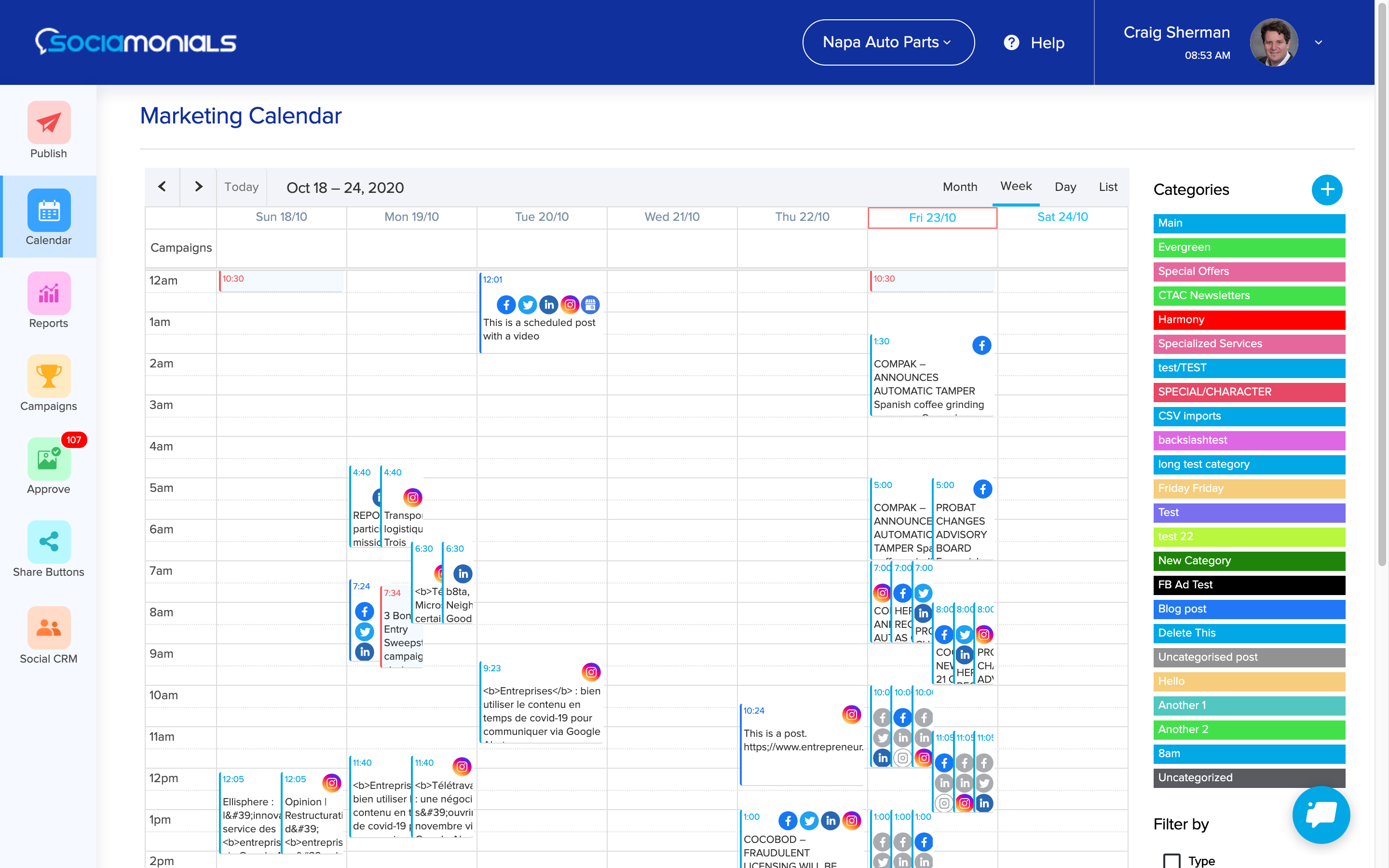Open Reports chart icon in sidebar

[49, 293]
